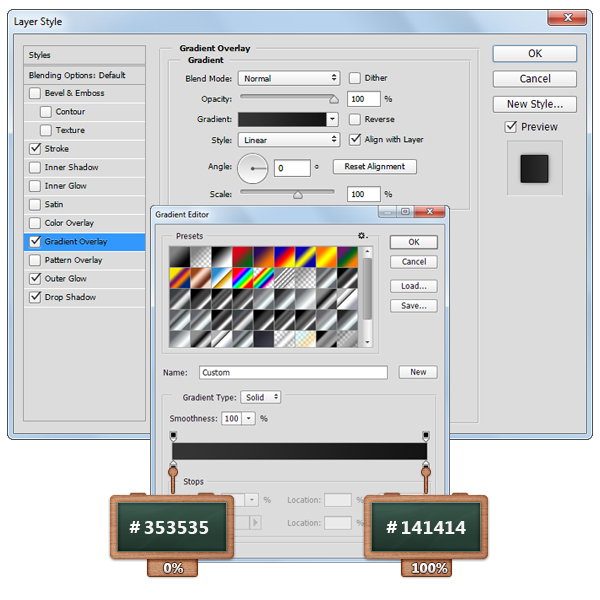Click the gradient Name text field

pyautogui.click(x=293, y=372)
